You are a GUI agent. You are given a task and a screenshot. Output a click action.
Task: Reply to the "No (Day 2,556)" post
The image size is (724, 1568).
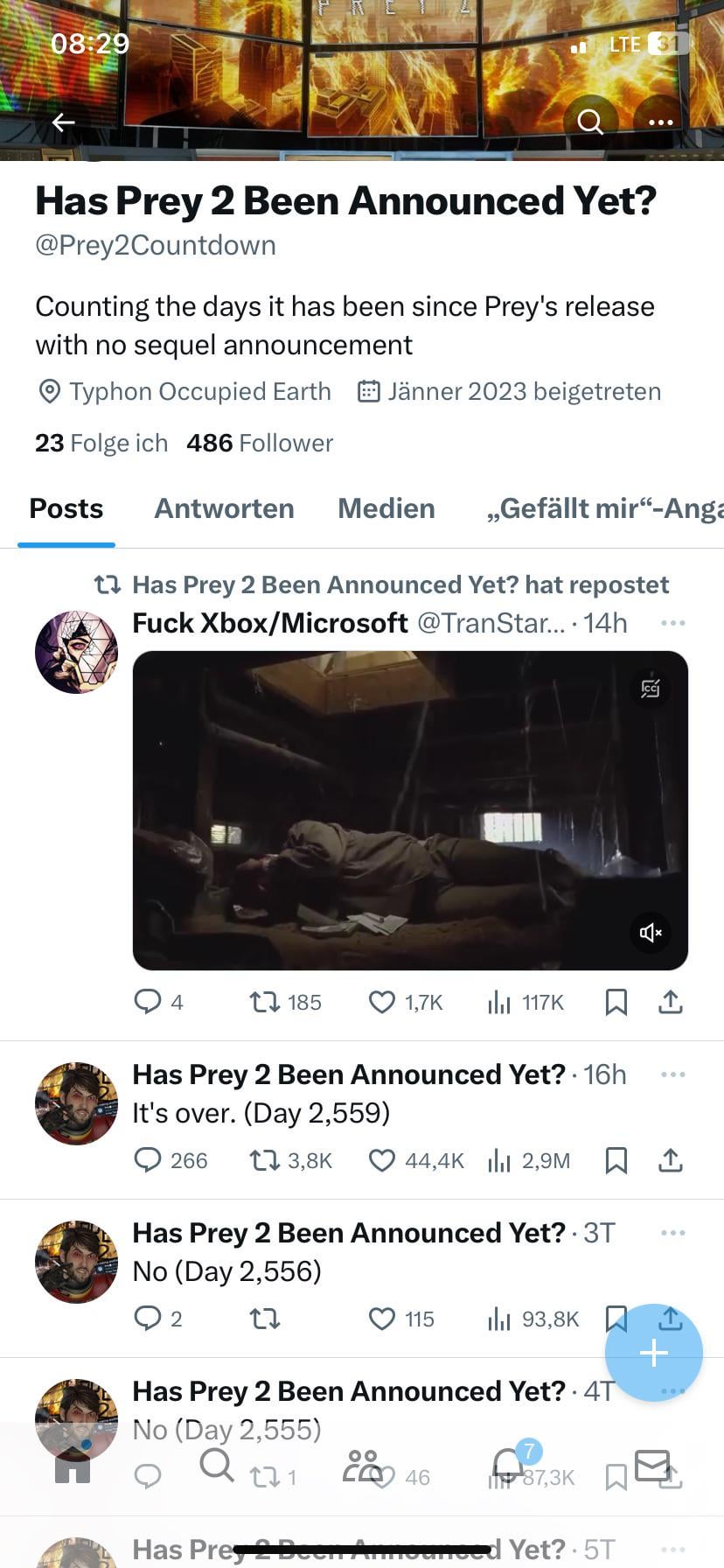(147, 1319)
